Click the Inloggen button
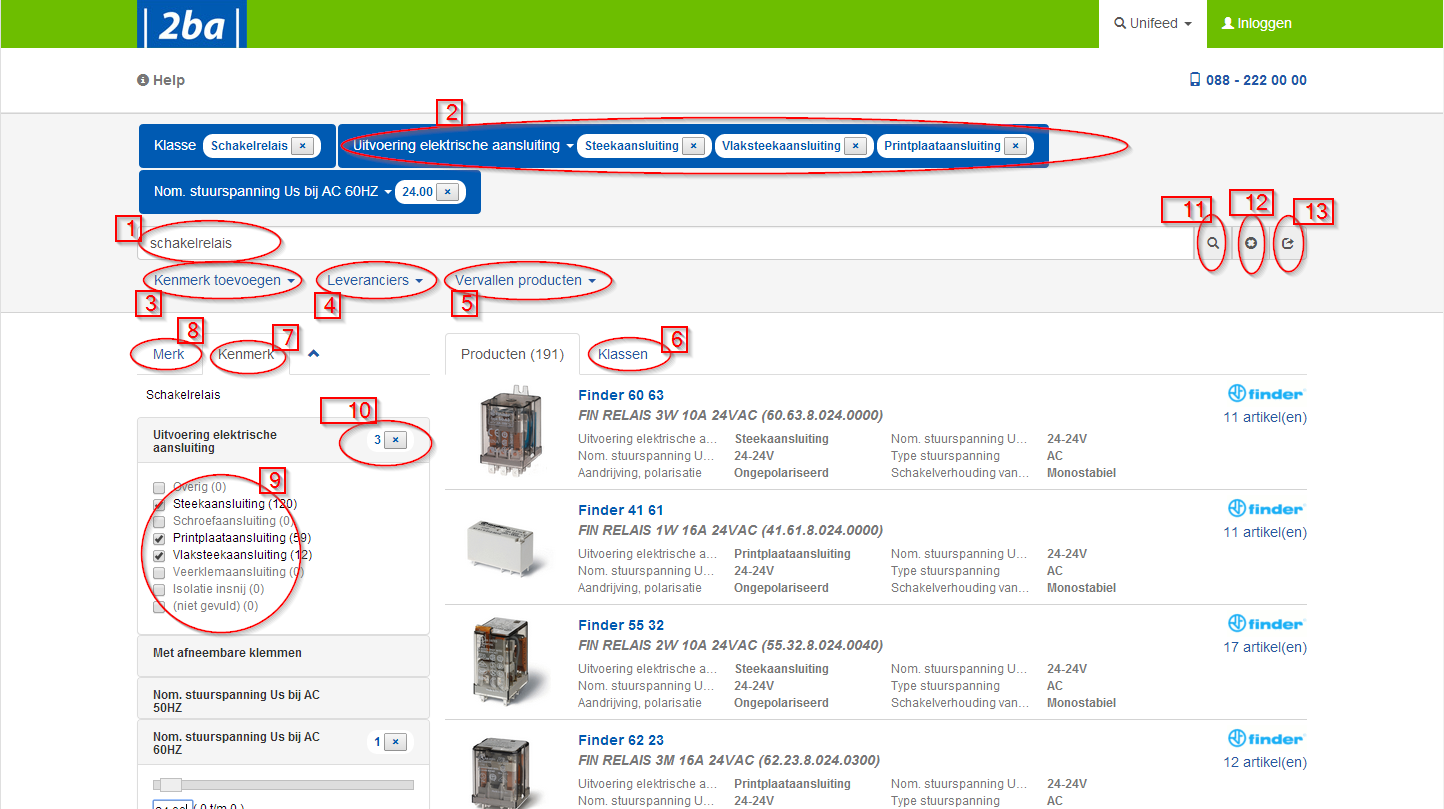Screen dimensions: 1444x809 pos(1256,24)
